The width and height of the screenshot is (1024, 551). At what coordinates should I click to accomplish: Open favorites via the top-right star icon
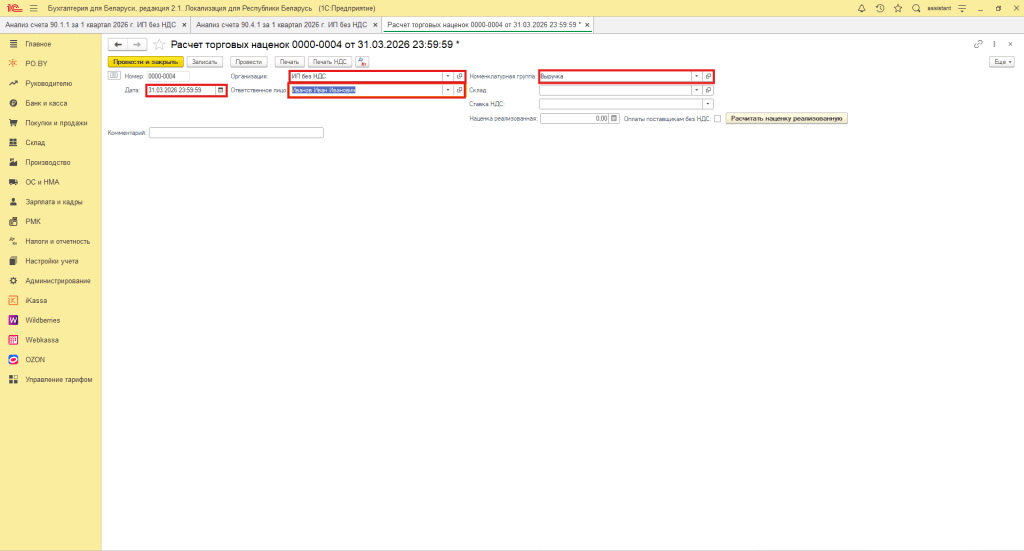(x=897, y=8)
